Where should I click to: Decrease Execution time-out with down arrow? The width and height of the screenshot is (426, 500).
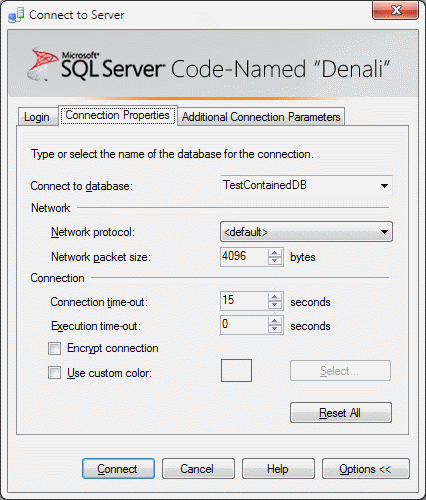(275, 329)
